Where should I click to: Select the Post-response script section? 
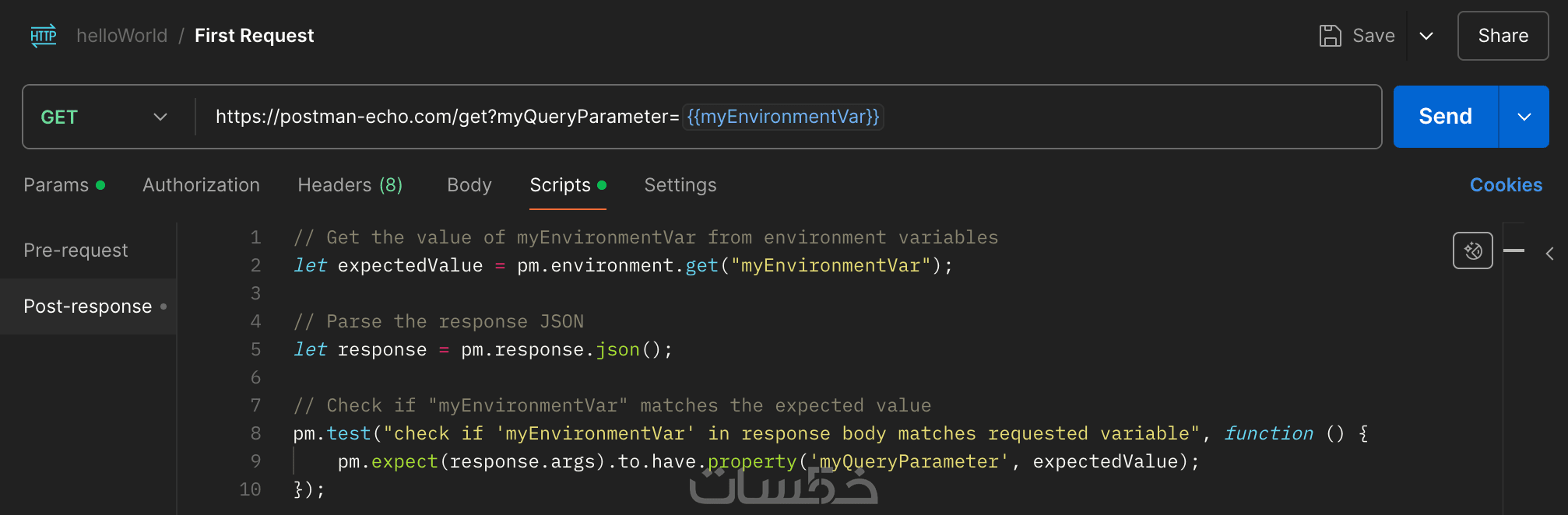tap(88, 307)
